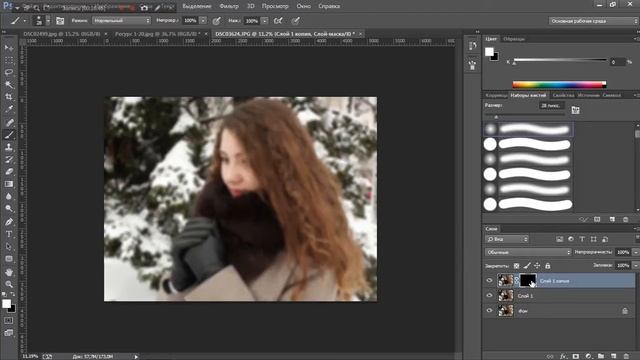Screen dimensions: 640x360
Task: Switch to DSC02499.jpg document tab
Action: (x=62, y=34)
